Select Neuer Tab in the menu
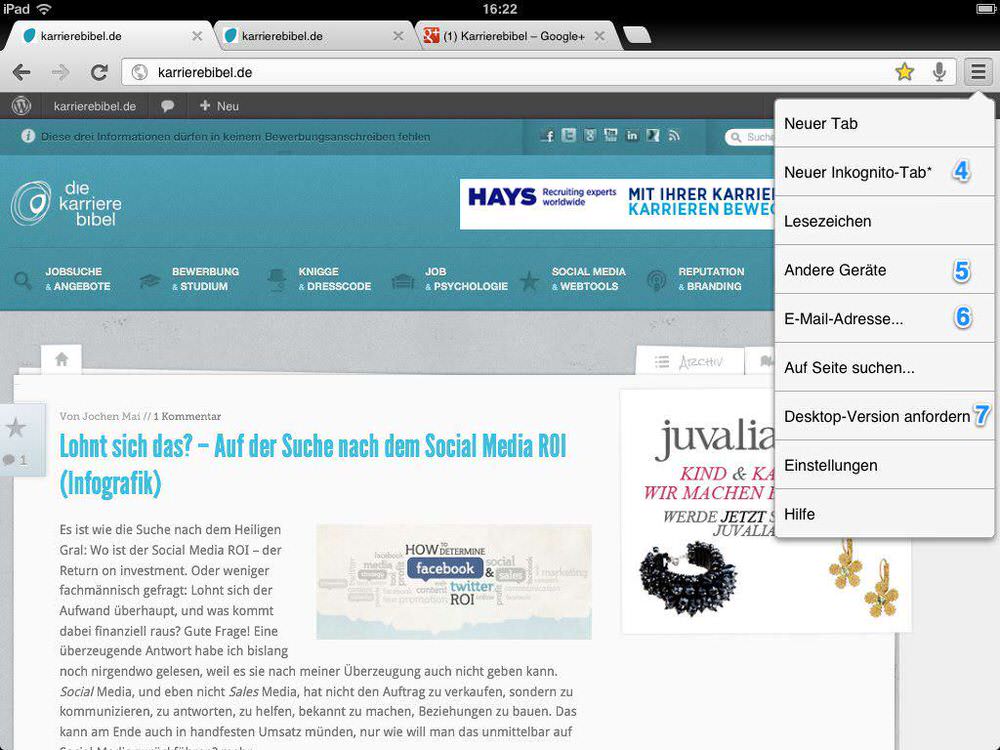This screenshot has width=1000, height=750. click(x=884, y=124)
